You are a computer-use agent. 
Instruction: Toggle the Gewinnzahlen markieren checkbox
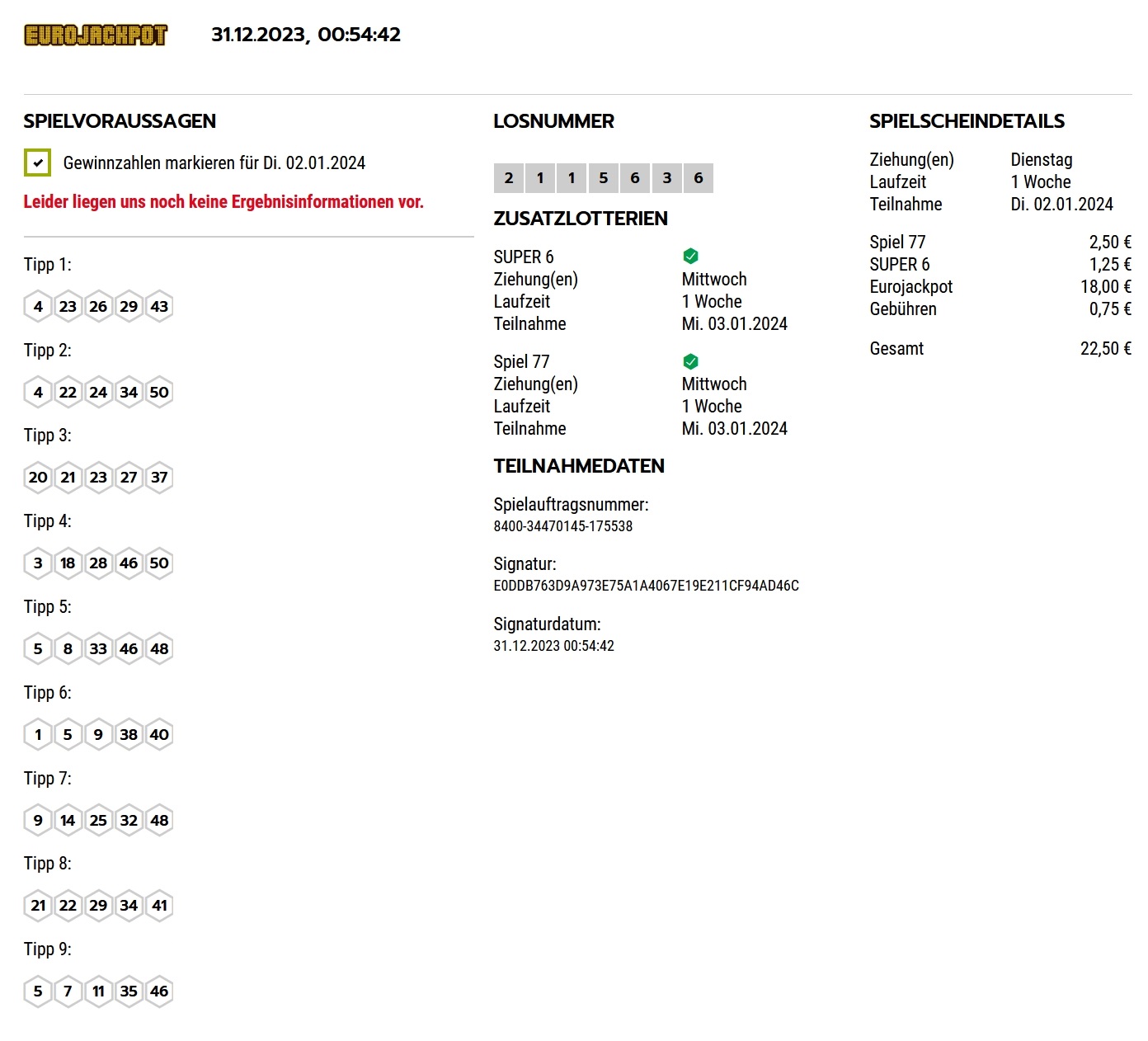(38, 163)
